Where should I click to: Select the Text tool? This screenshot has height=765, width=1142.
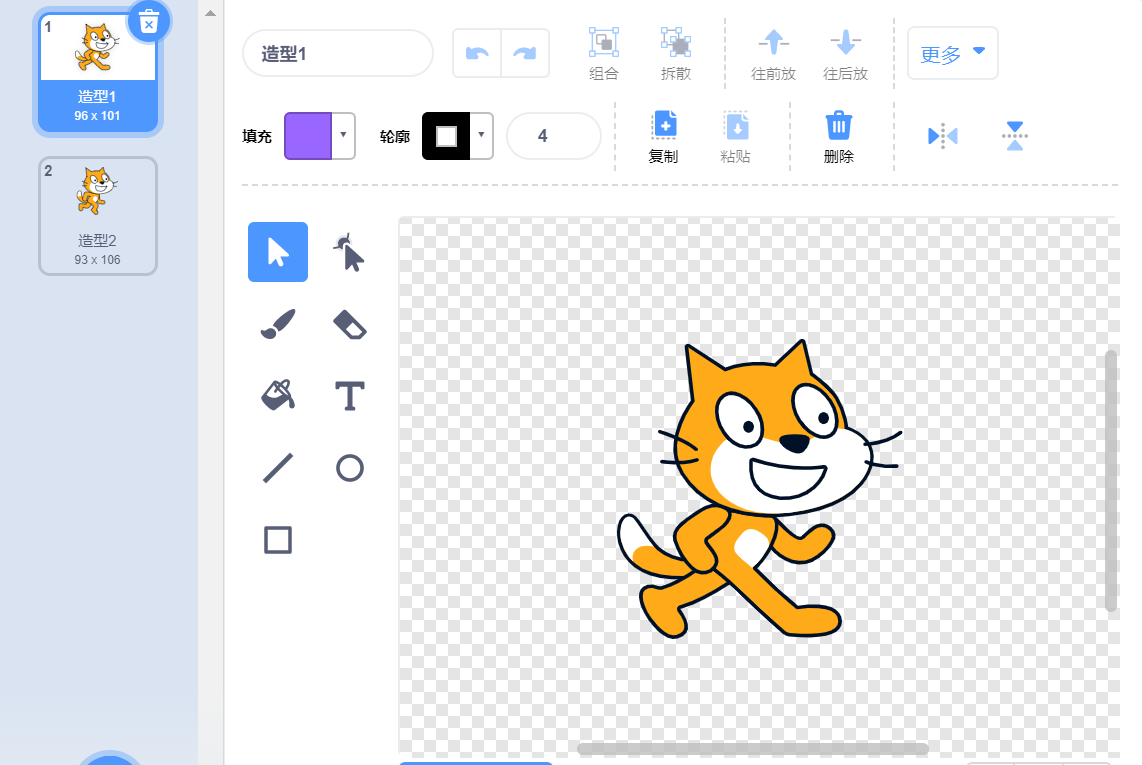click(x=350, y=396)
